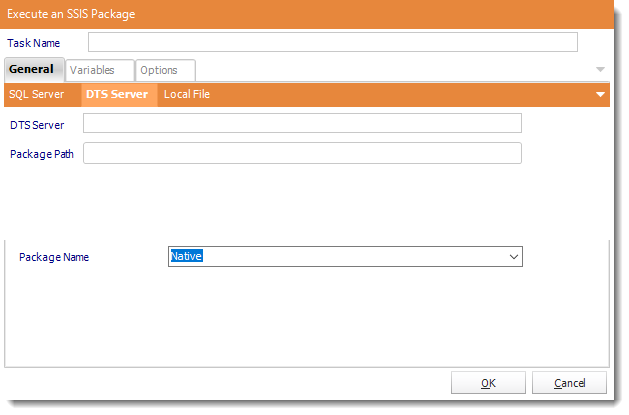Expand the white arrow on the orange bar
The height and width of the screenshot is (415, 629).
(x=600, y=95)
